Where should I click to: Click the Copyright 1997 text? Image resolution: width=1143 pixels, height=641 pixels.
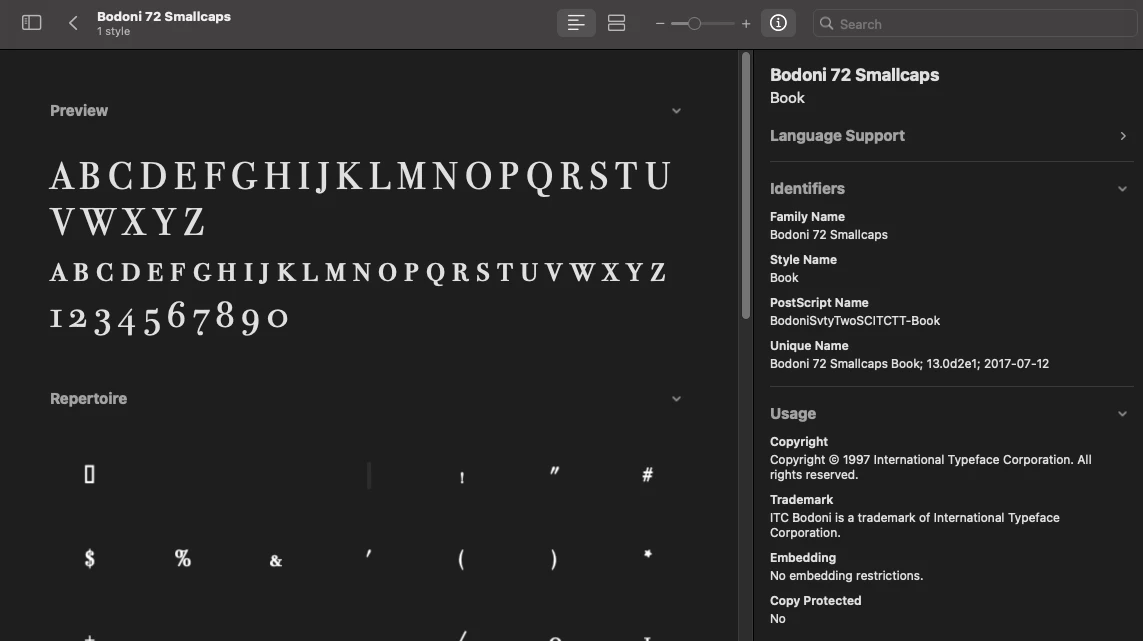[x=931, y=467]
